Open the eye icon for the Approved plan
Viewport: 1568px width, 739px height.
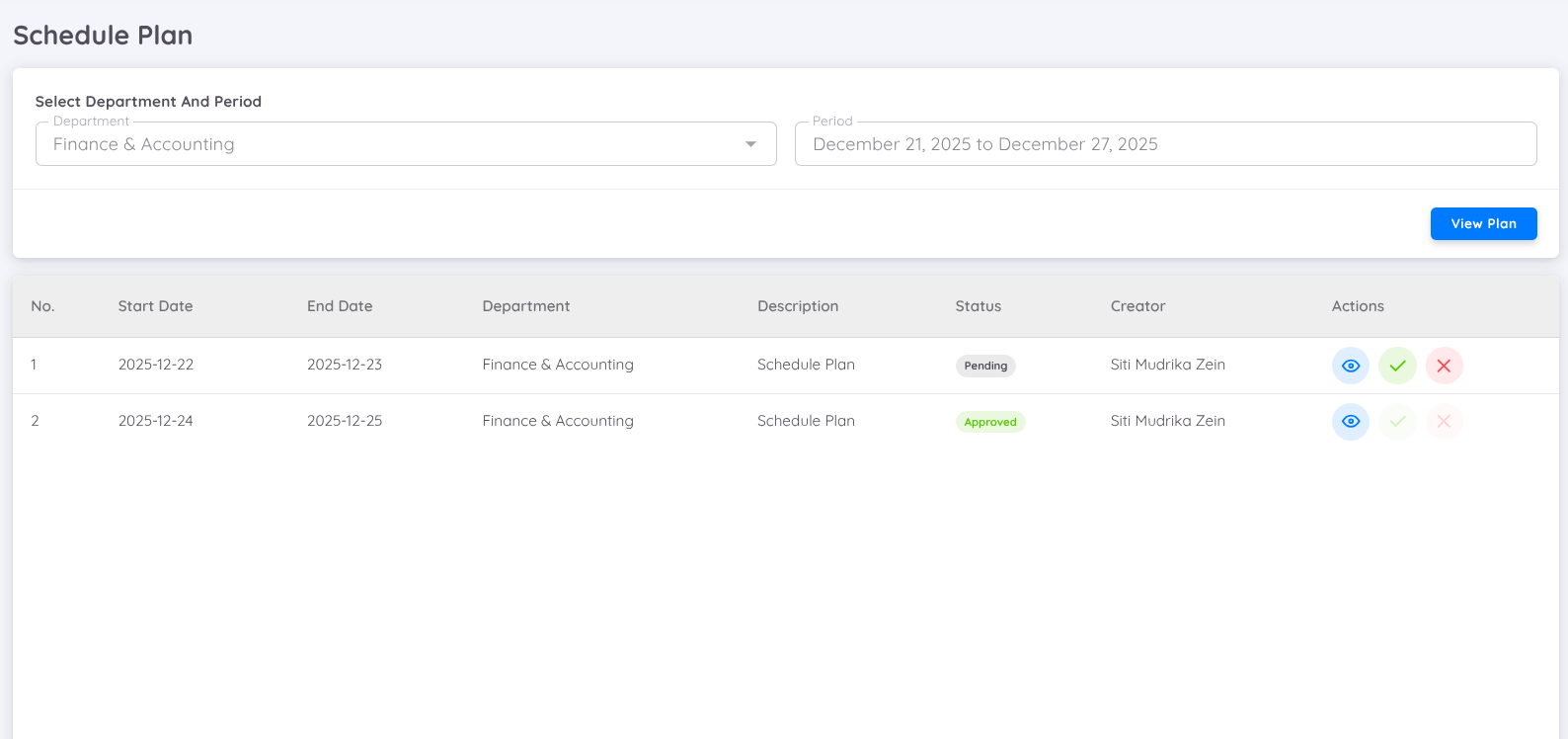pyautogui.click(x=1350, y=422)
